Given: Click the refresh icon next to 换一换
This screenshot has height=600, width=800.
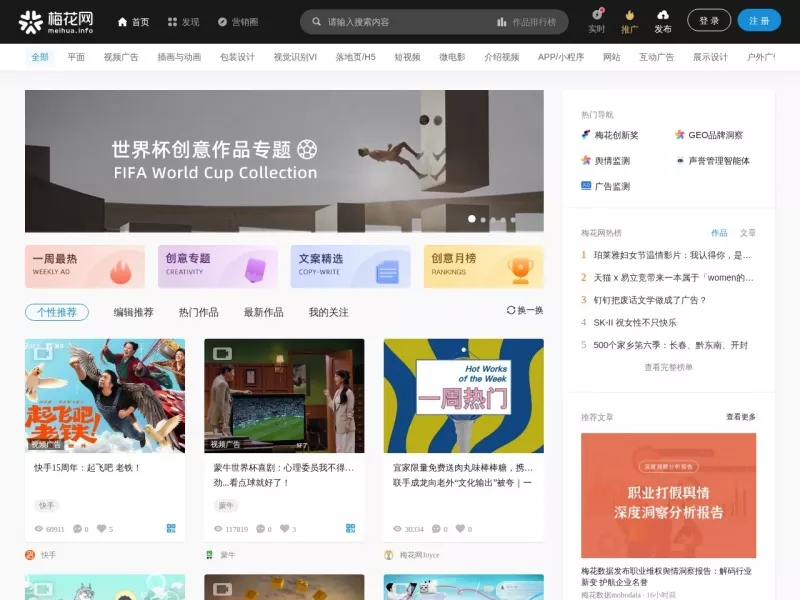Looking at the screenshot, I should 511,310.
